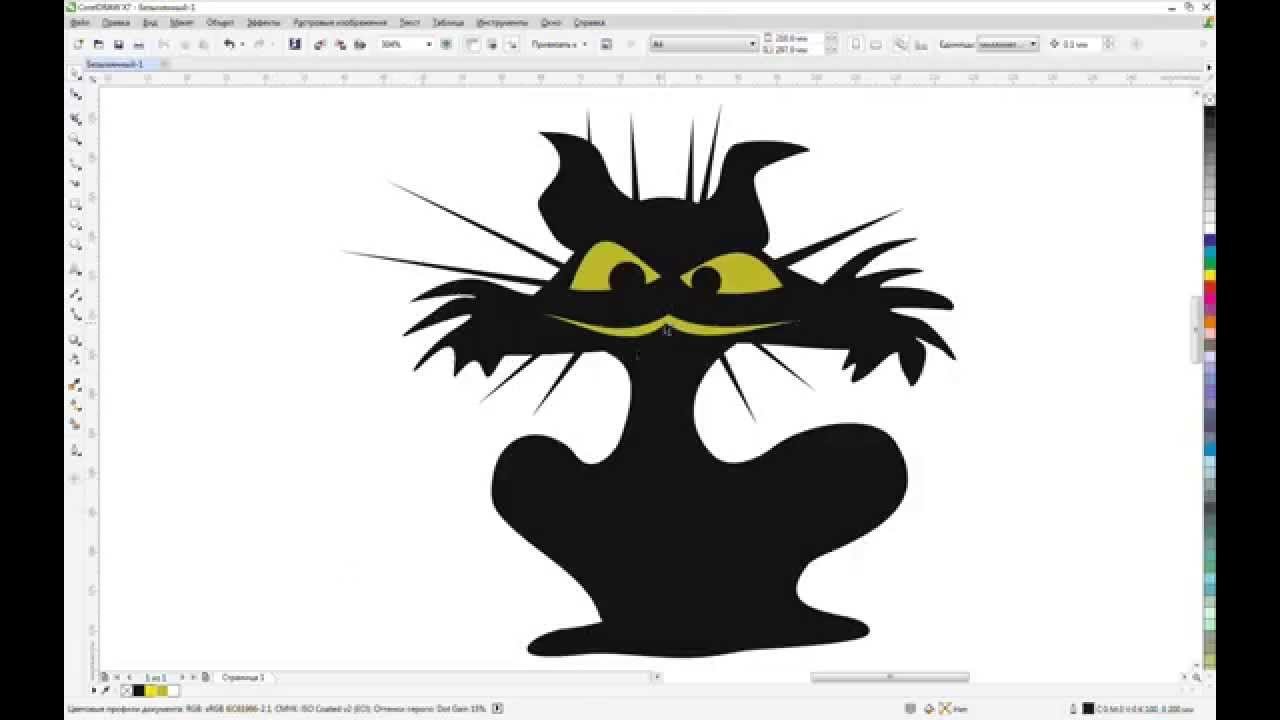Open the zoom level dropdown

(429, 45)
